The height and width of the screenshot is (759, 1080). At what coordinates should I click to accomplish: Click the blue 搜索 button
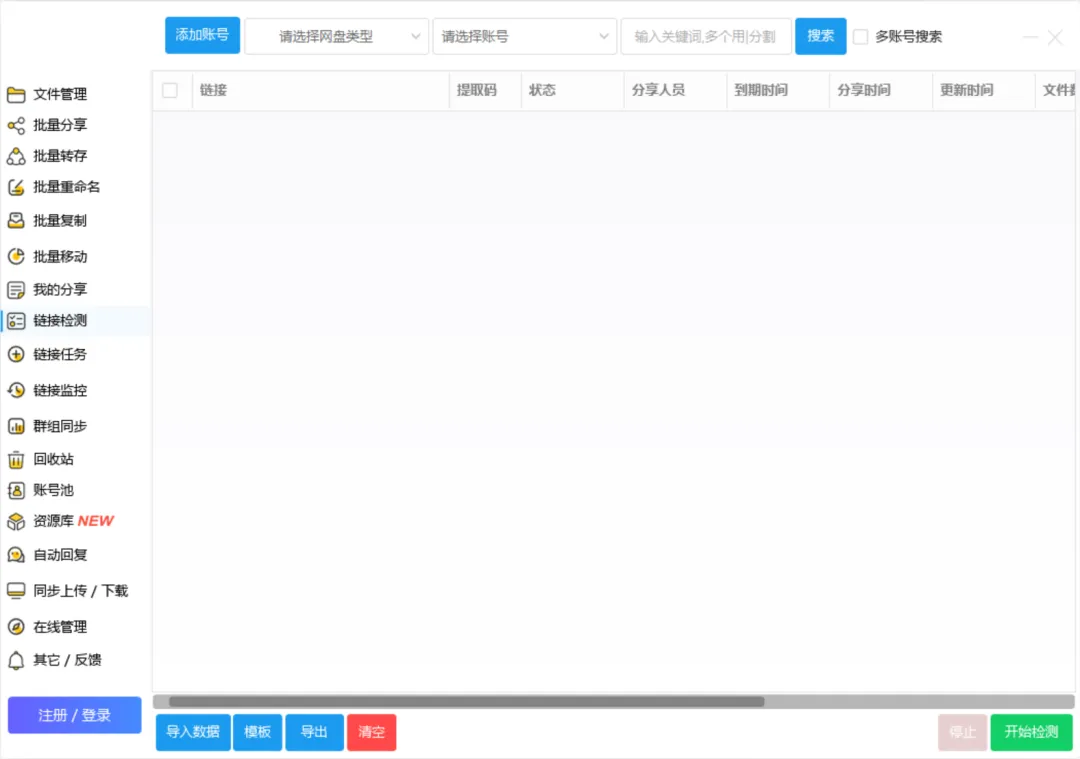820,36
